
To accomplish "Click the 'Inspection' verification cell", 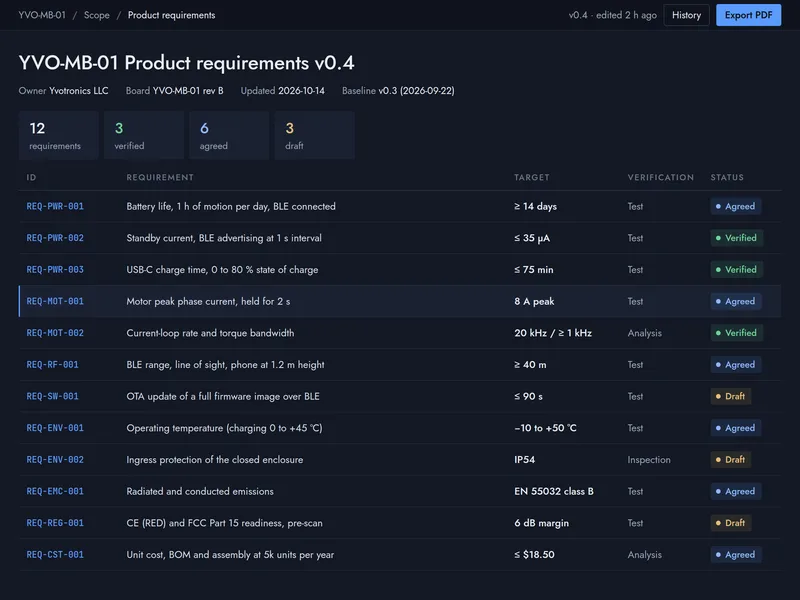I will coord(649,460).
